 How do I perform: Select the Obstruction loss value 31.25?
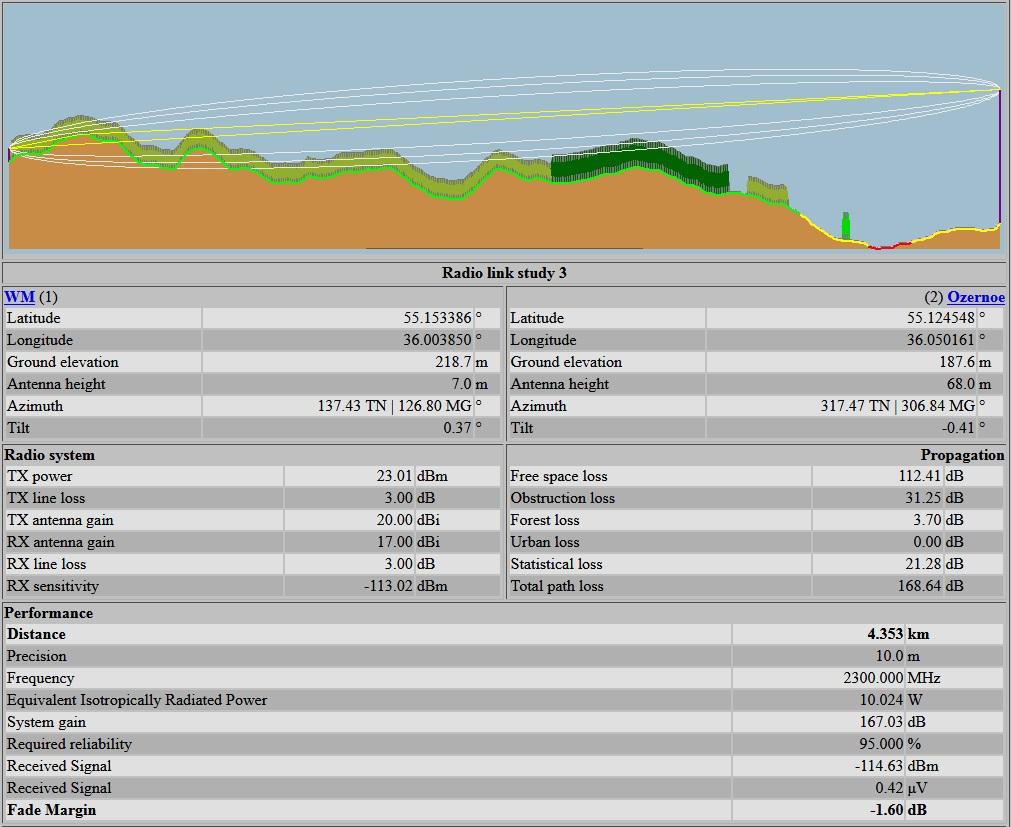923,498
